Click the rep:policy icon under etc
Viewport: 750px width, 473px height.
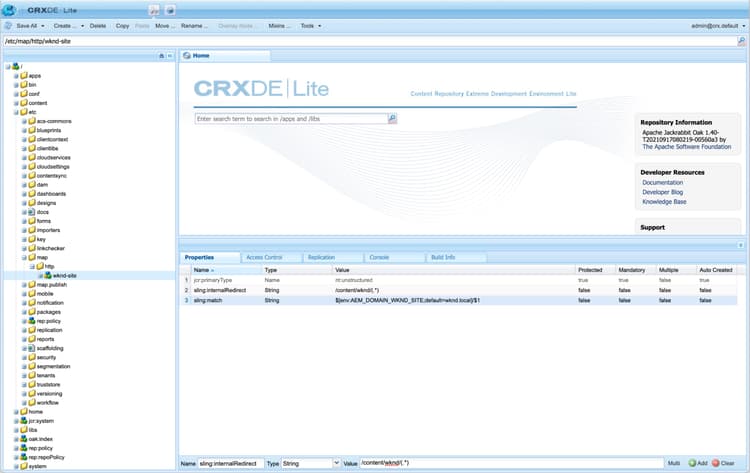click(x=32, y=321)
